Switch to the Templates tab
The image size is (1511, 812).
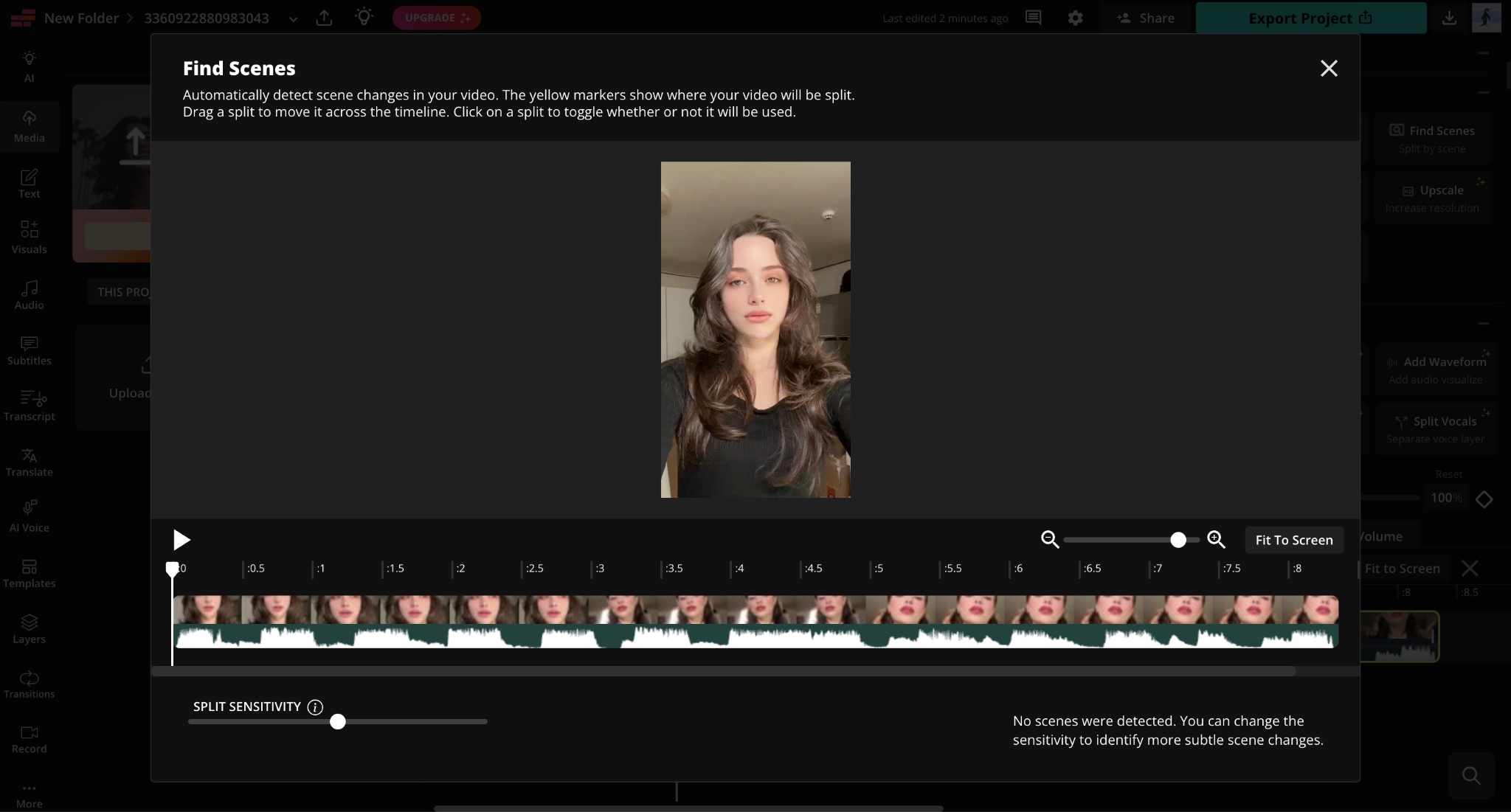(x=30, y=573)
